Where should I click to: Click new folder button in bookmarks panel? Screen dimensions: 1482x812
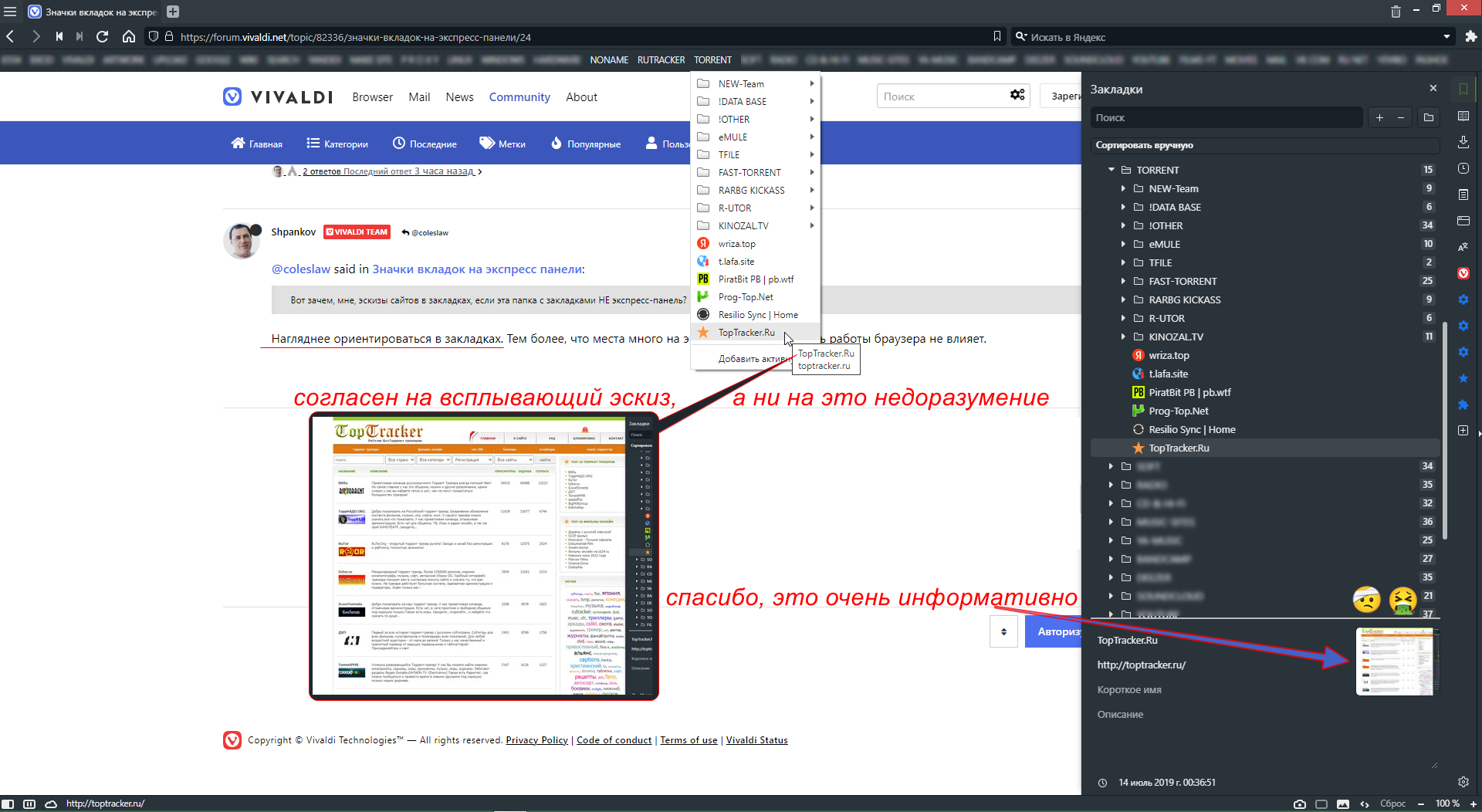tap(1429, 117)
